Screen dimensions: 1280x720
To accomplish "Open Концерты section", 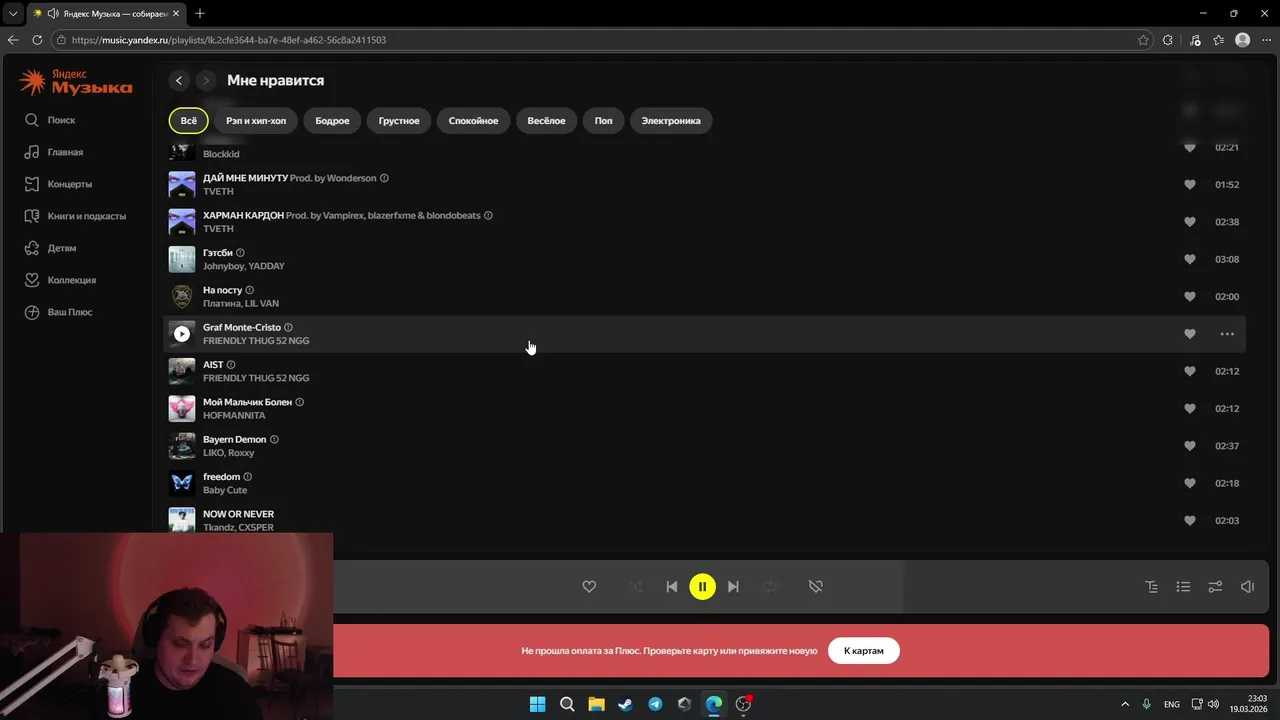I will click(58, 184).
